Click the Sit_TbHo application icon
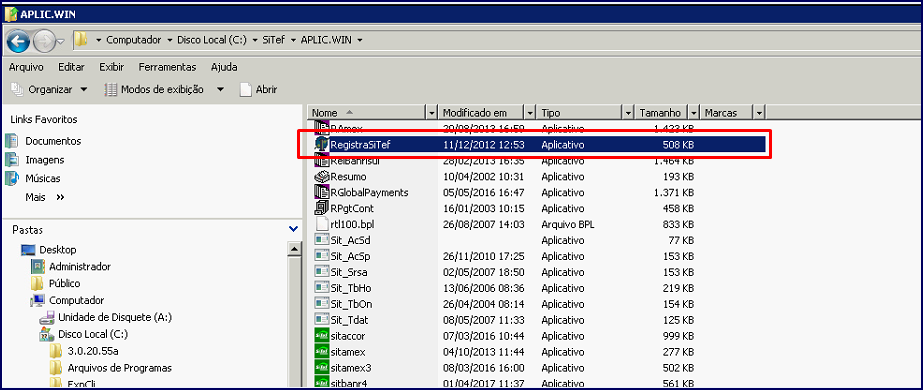This screenshot has height=390, width=923. click(321, 288)
